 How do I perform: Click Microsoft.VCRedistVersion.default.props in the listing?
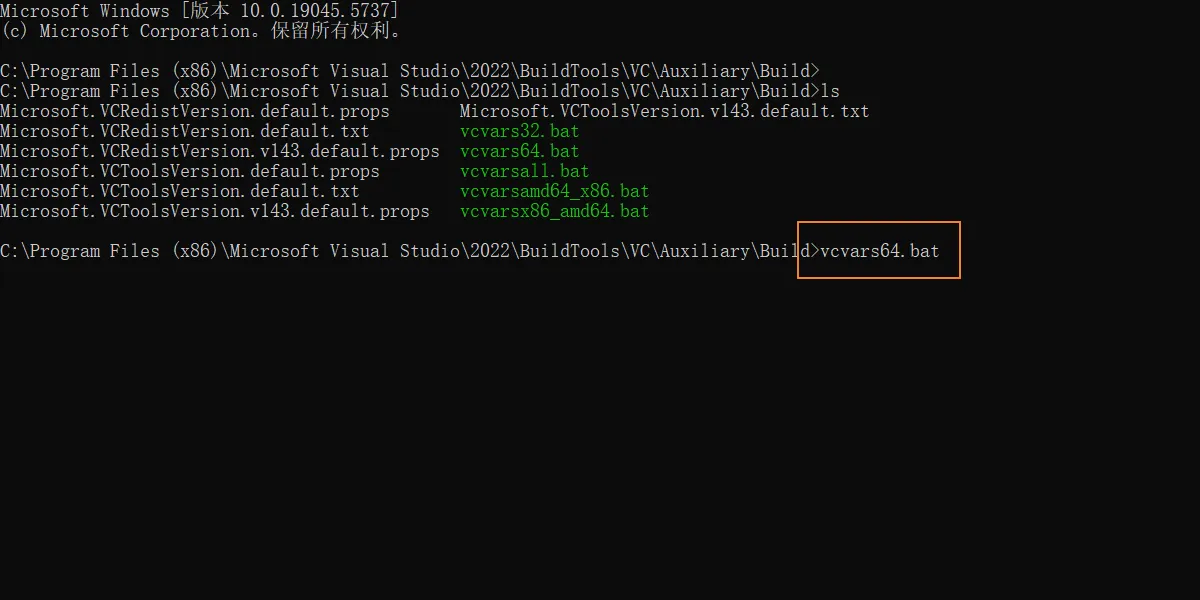tap(195, 111)
